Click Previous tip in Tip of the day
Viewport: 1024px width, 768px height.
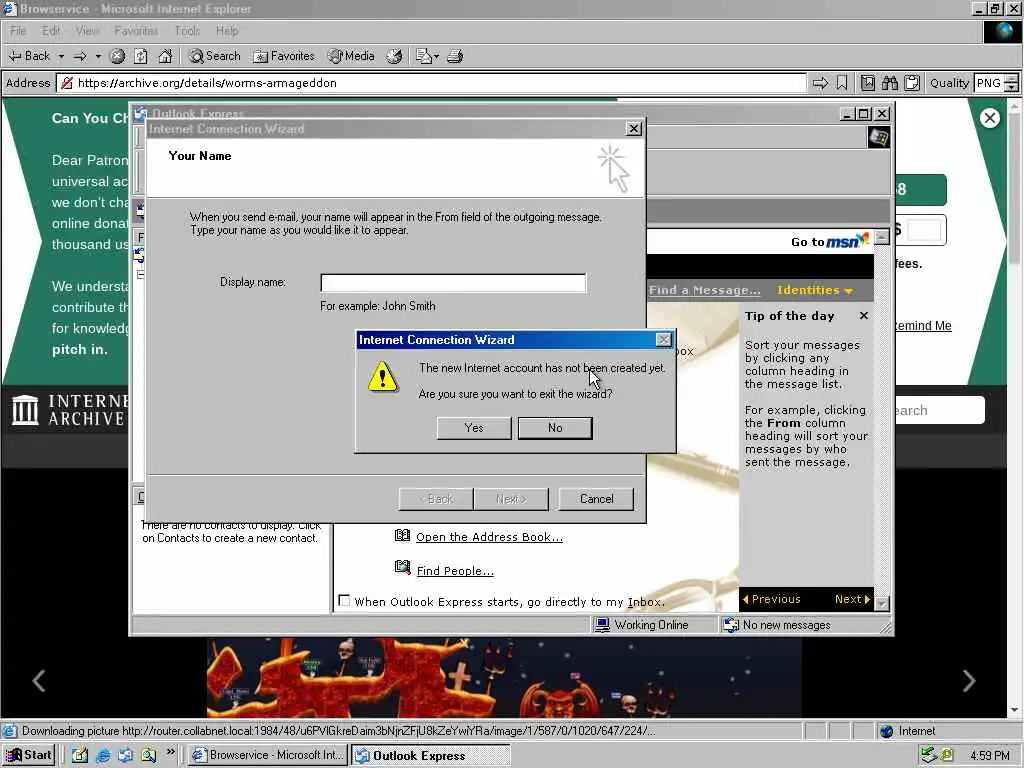coord(771,599)
